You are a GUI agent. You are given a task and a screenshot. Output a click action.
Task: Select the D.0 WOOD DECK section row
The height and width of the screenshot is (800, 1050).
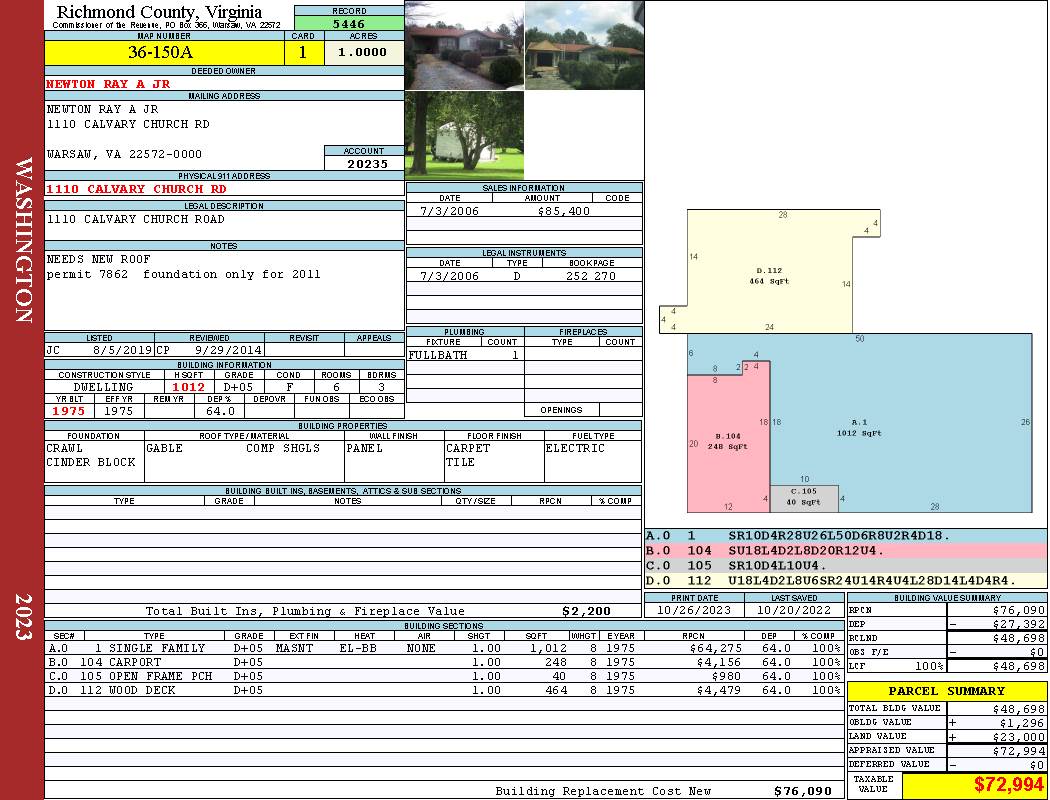point(443,690)
